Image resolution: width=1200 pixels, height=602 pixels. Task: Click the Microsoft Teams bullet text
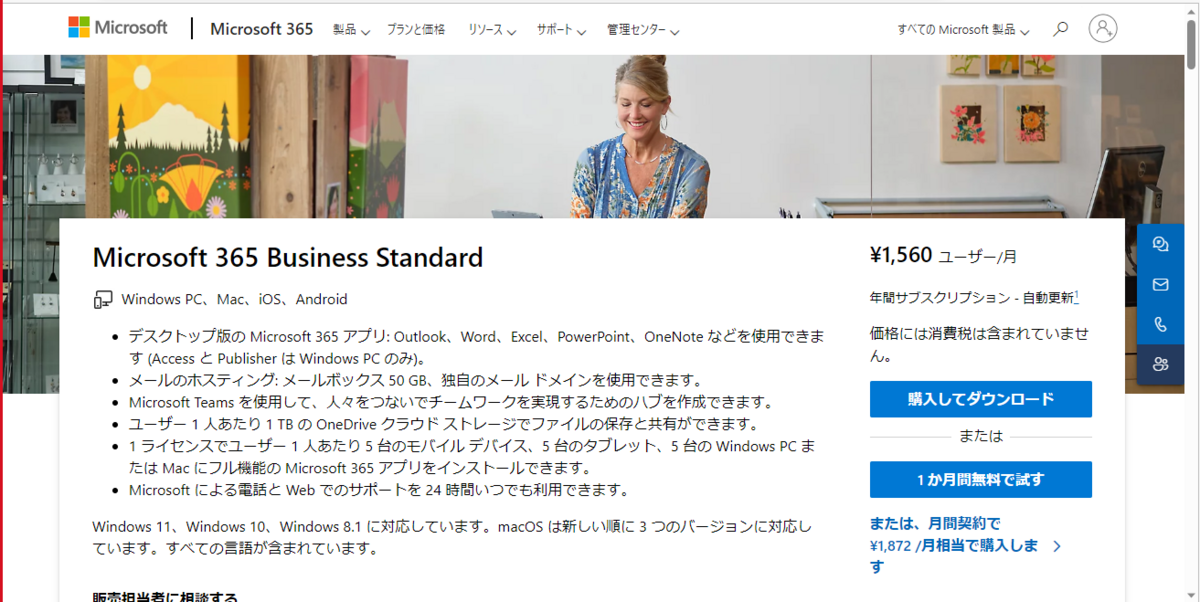(x=451, y=402)
